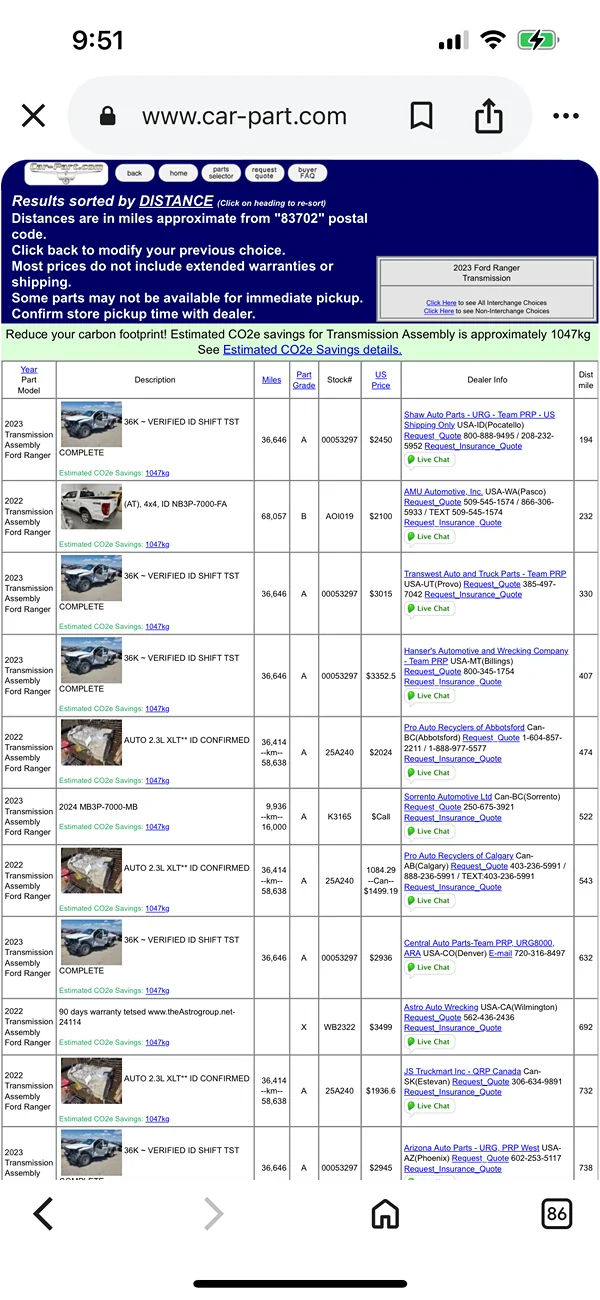Viewport: 600px width, 1300px height.
Task: Click Live Chat for Sorrento Automotive
Action: click(x=429, y=831)
